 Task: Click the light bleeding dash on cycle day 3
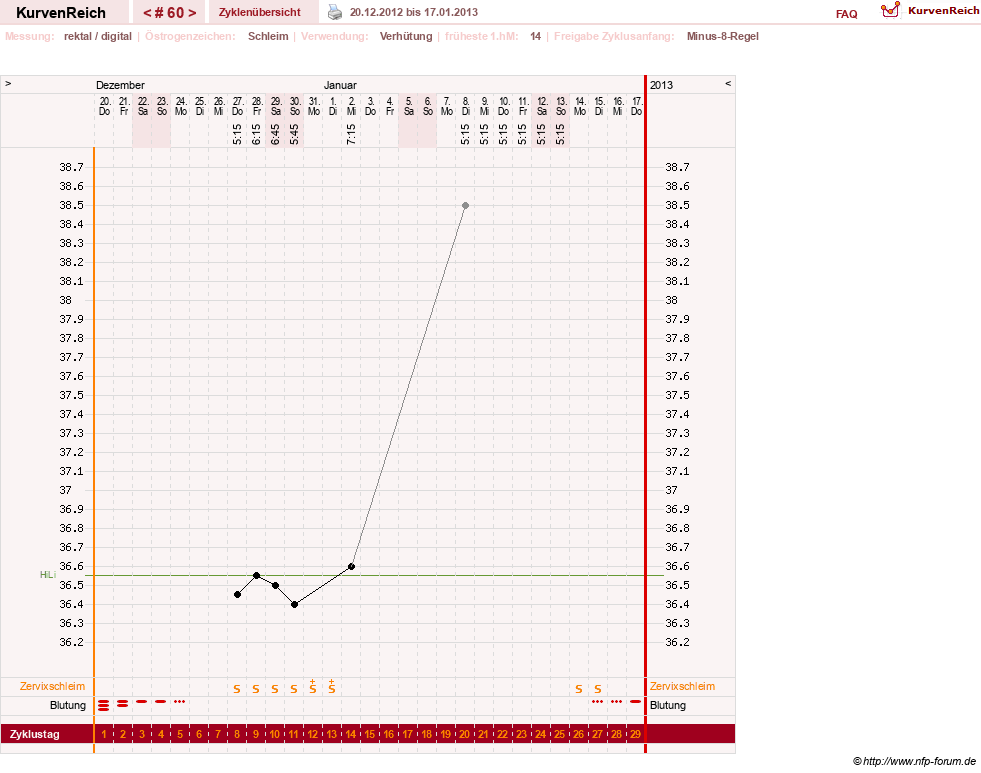coord(141,702)
